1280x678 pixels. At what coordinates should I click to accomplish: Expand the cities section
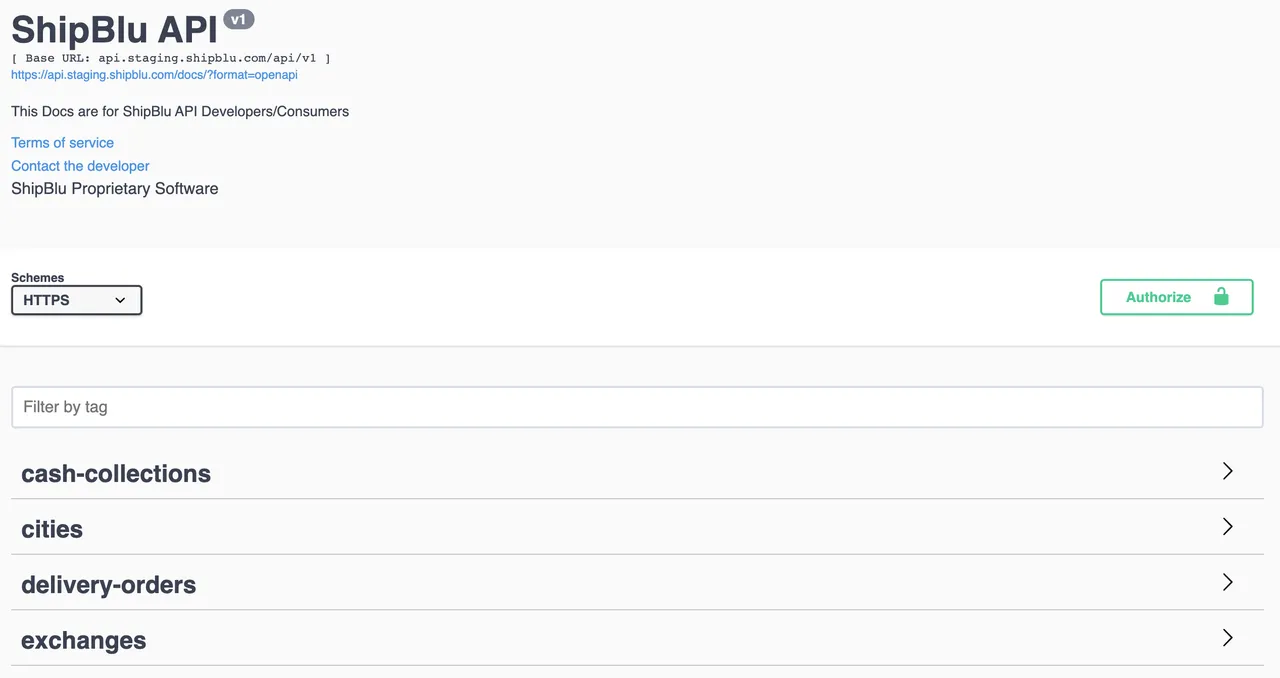pos(637,528)
